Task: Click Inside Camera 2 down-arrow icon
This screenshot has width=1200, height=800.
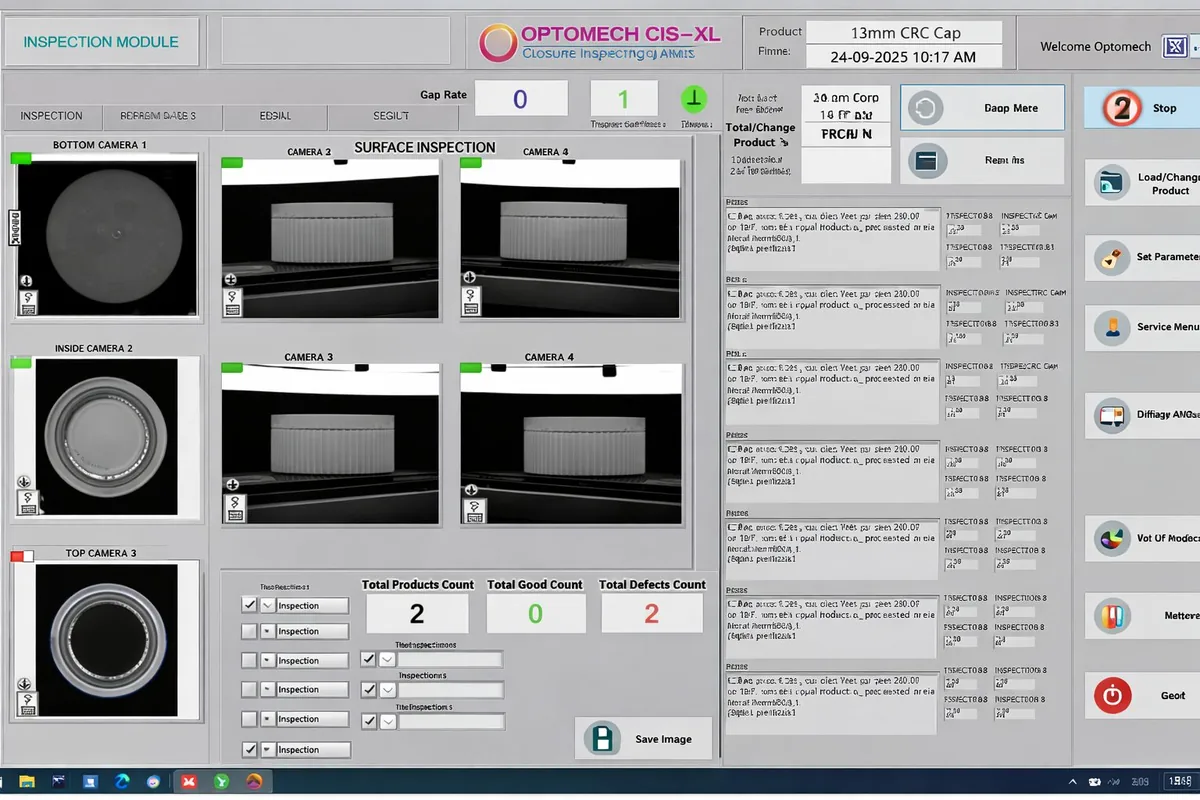Action: click(x=25, y=483)
